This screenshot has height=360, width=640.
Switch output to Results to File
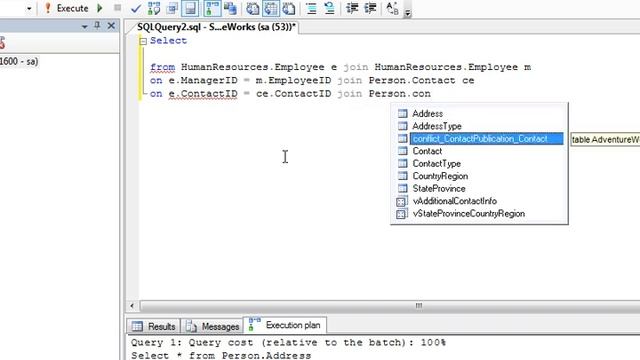(x=289, y=8)
